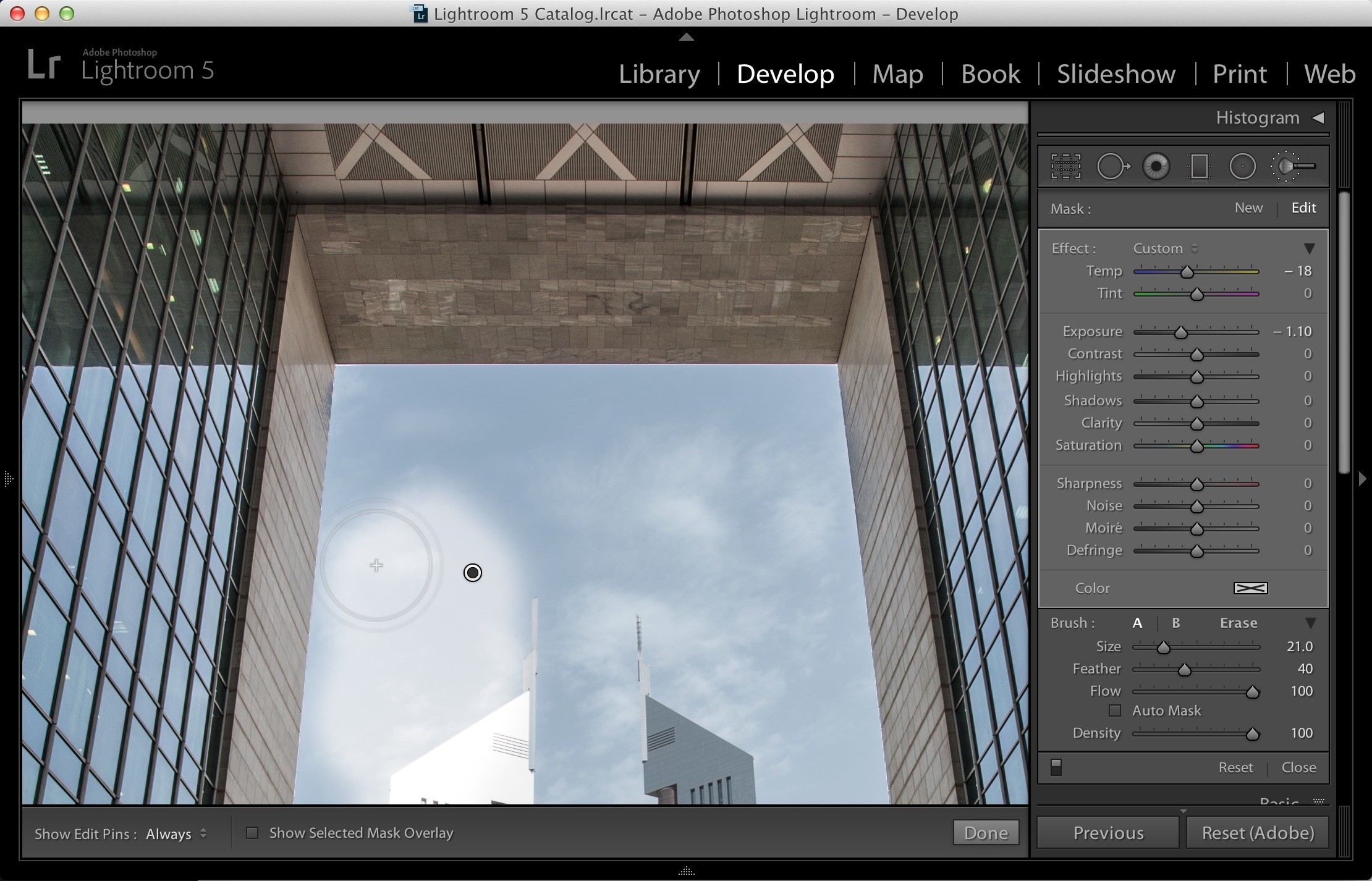
Task: Click the Done button
Action: point(986,833)
